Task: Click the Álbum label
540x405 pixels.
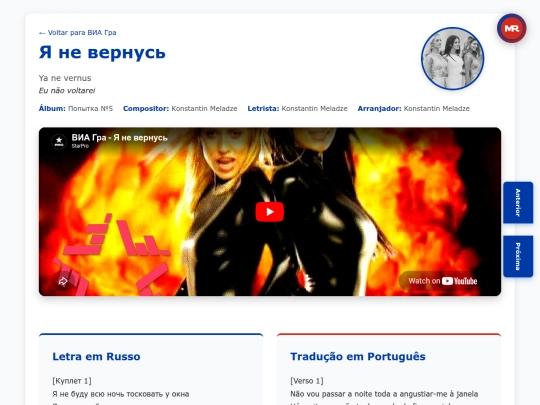Action: click(x=52, y=108)
